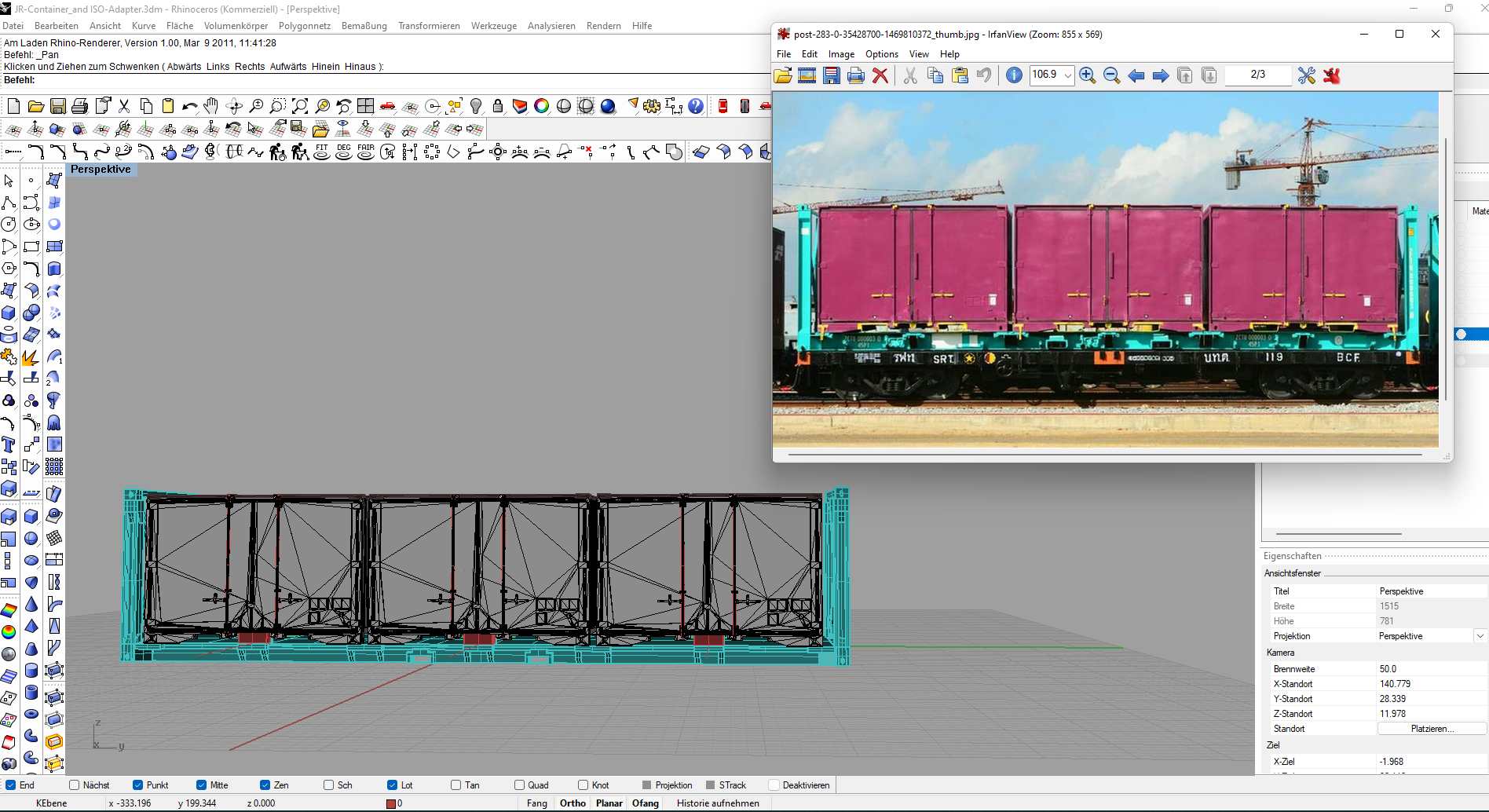Enable the Nächst osnap checkbox
1489x812 pixels.
75,785
